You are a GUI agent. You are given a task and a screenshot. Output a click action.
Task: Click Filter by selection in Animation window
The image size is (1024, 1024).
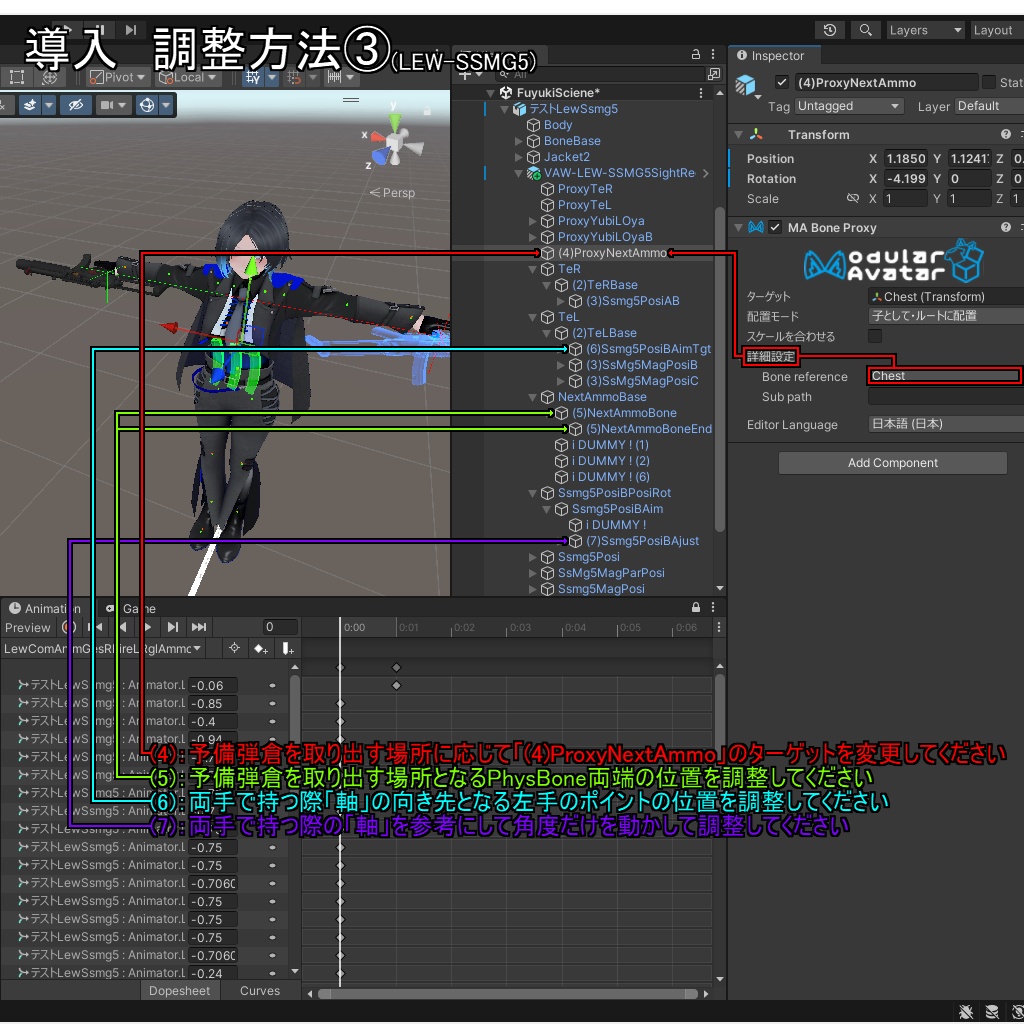pos(234,648)
